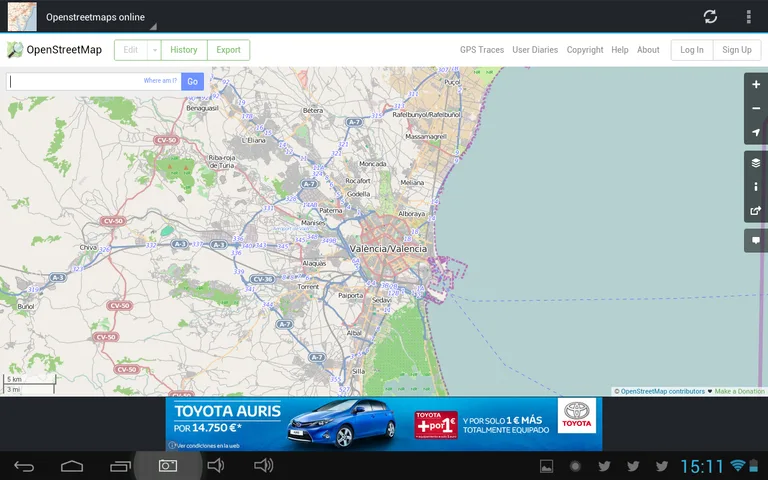Focus the map search input field
The image size is (768, 480).
tap(94, 81)
